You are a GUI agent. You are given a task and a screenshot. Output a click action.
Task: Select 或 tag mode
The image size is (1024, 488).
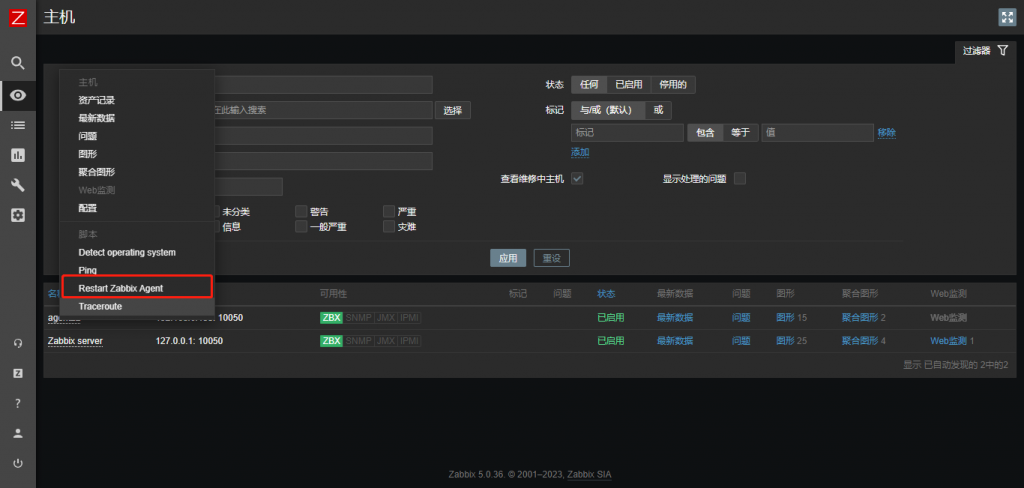[x=658, y=110]
